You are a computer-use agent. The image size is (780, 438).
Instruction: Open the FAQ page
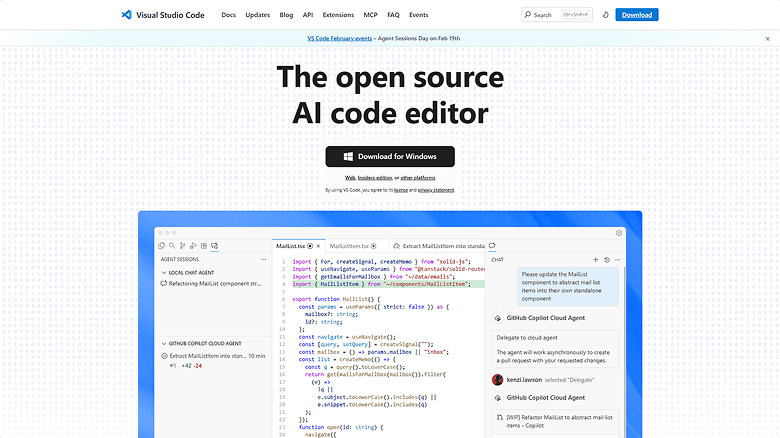point(393,15)
